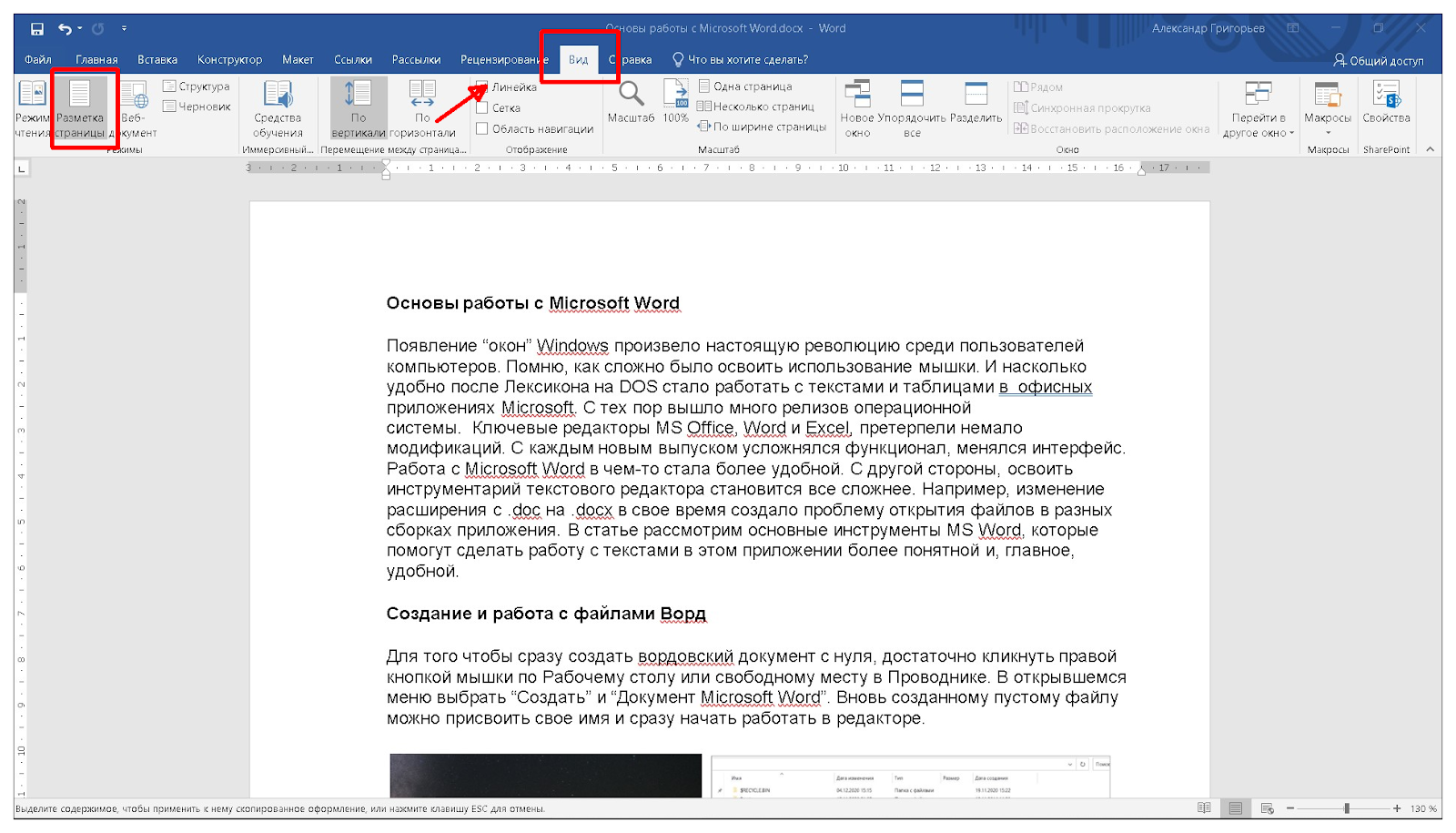1456x833 pixels.
Task: Open Средства обучения immersive tools
Action: (278, 108)
